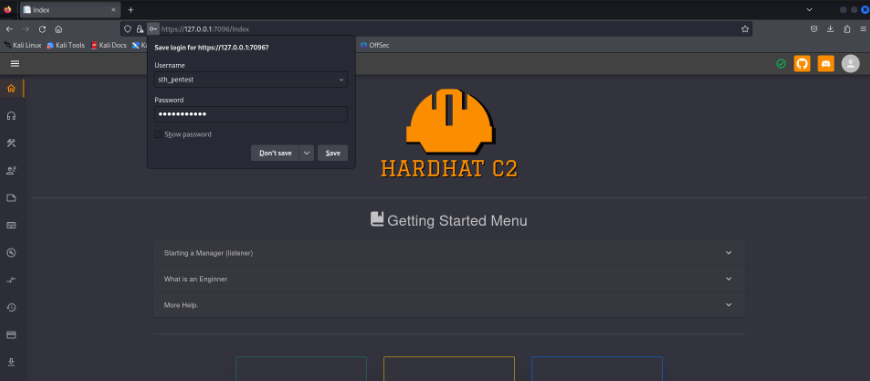870x381 pixels.
Task: Expand the More Help section
Action: pos(449,305)
